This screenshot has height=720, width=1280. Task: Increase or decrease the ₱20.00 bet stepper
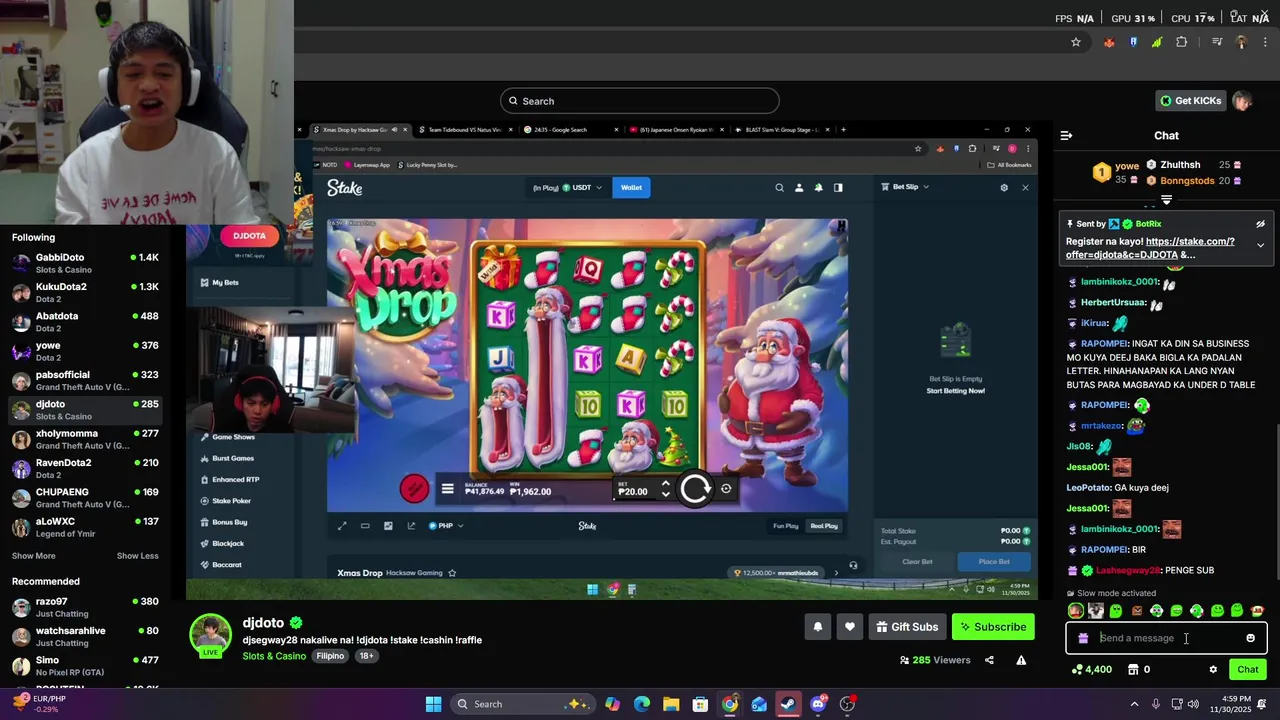(666, 489)
